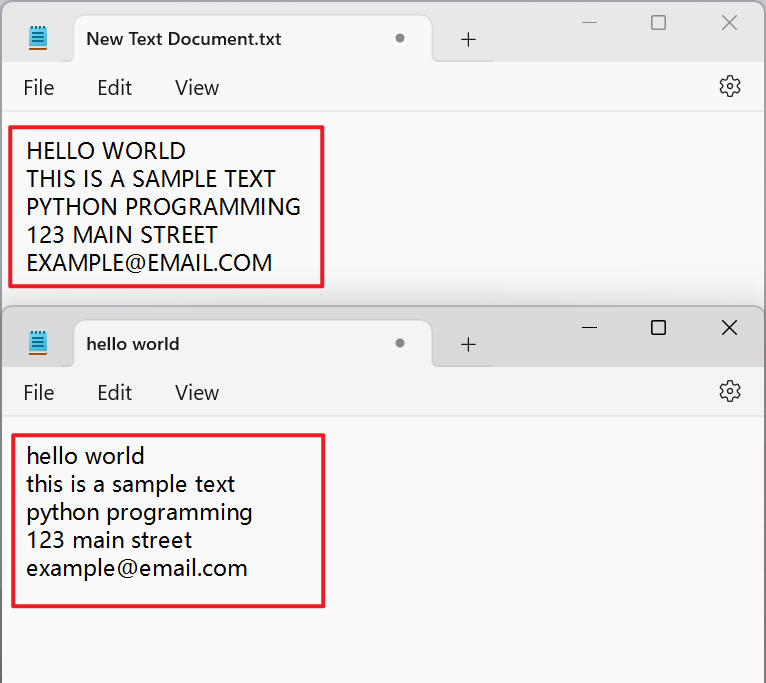The width and height of the screenshot is (766, 683).
Task: Click unsaved dot on the hello world tab
Action: [400, 343]
